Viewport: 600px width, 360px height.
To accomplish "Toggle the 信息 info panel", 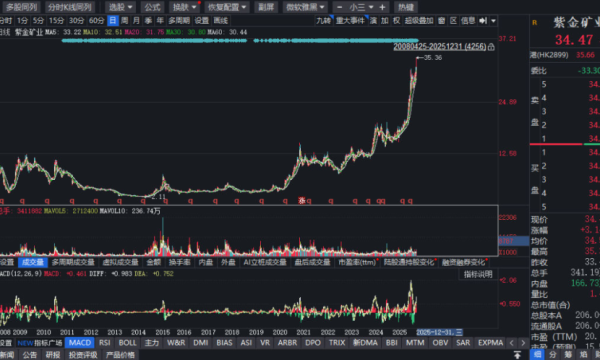I will point(468,20).
